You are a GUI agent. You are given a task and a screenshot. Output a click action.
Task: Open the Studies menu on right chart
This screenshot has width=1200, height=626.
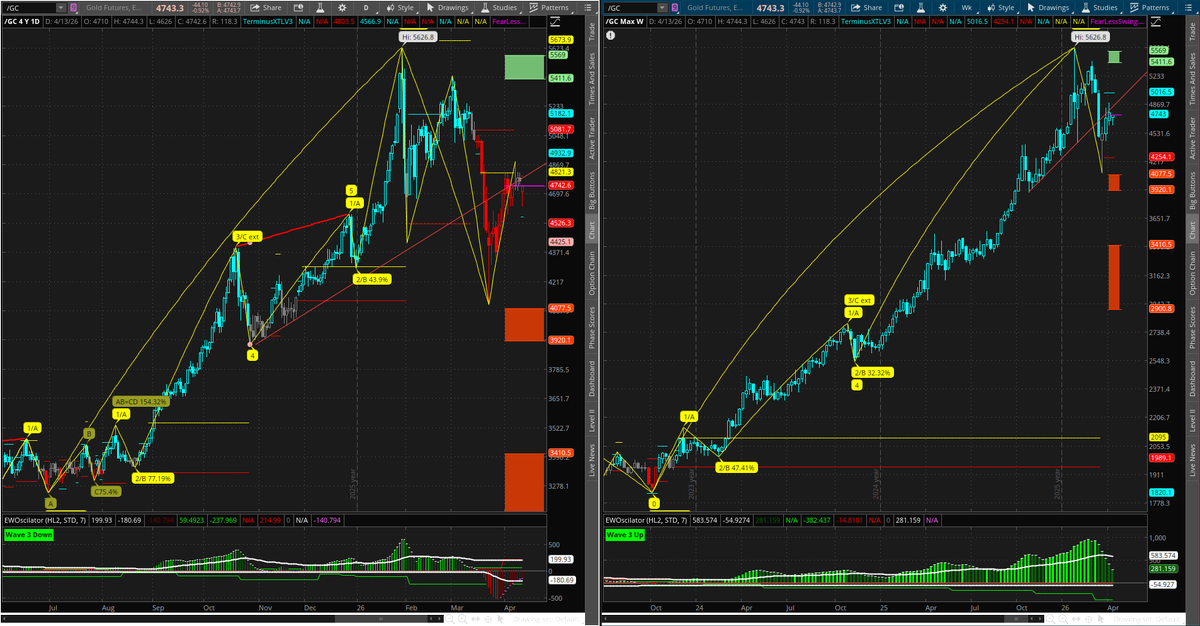tap(1099, 8)
